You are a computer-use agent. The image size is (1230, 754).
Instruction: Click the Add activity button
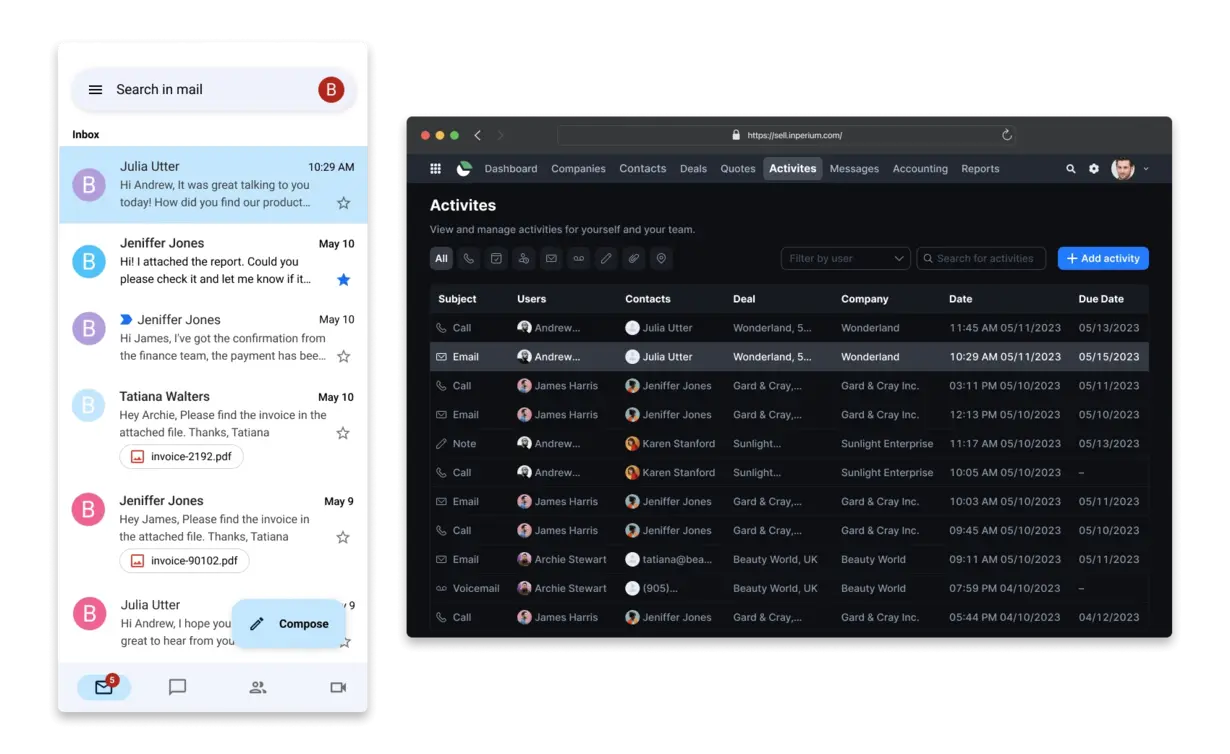click(1103, 259)
